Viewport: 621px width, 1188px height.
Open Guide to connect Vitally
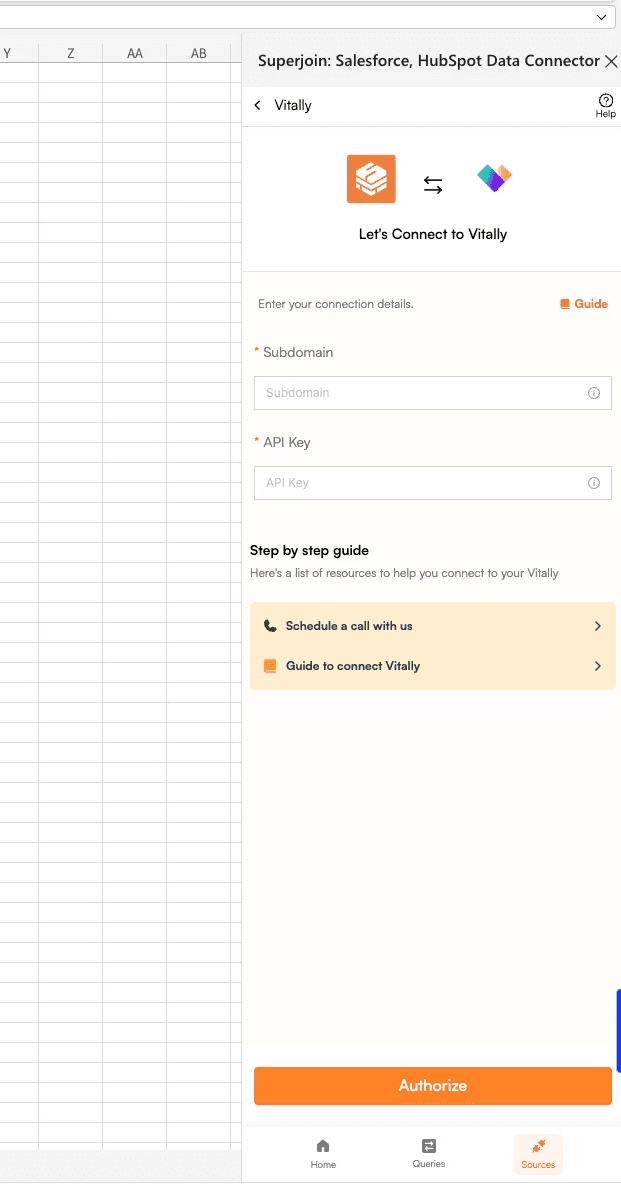(x=432, y=666)
